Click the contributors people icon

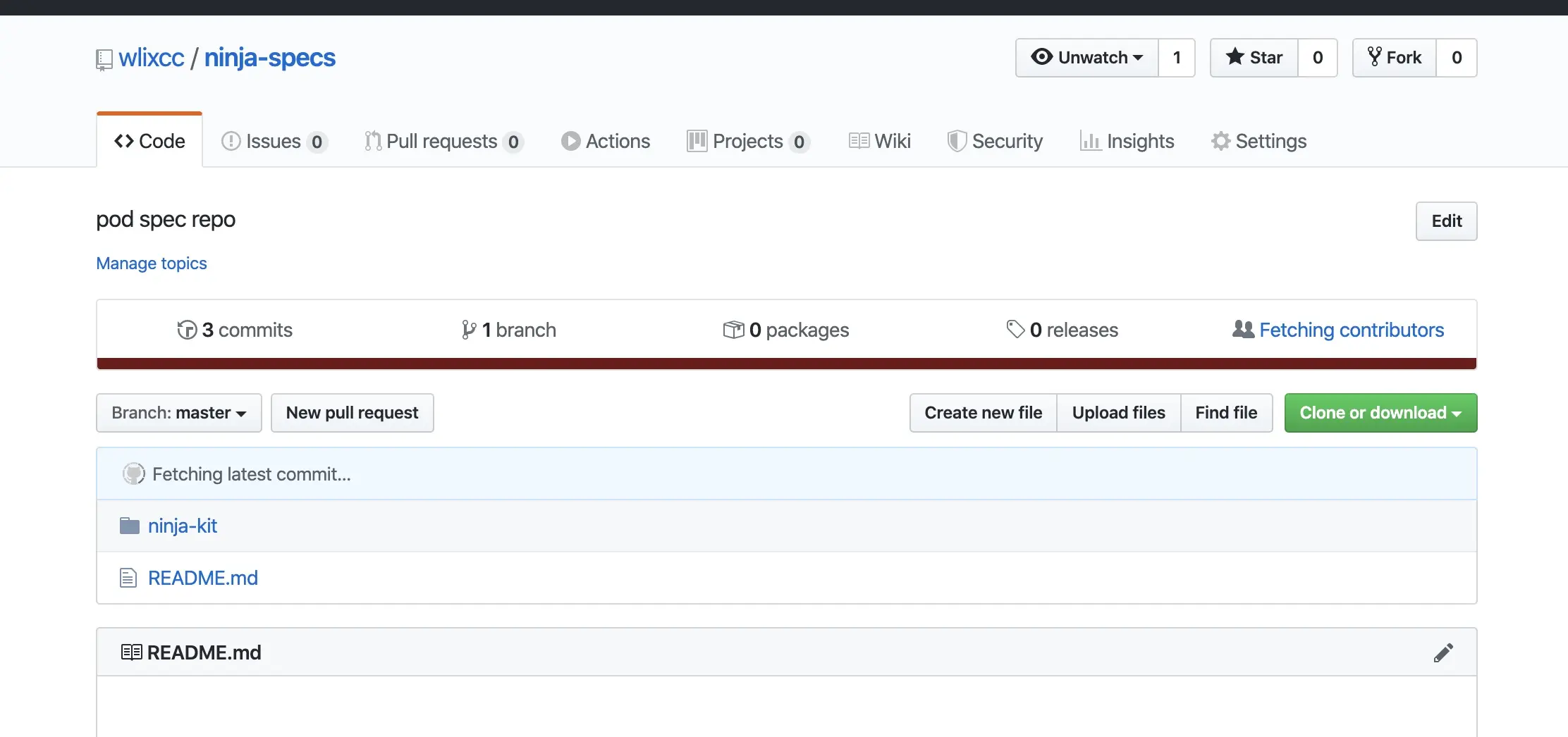(1243, 329)
